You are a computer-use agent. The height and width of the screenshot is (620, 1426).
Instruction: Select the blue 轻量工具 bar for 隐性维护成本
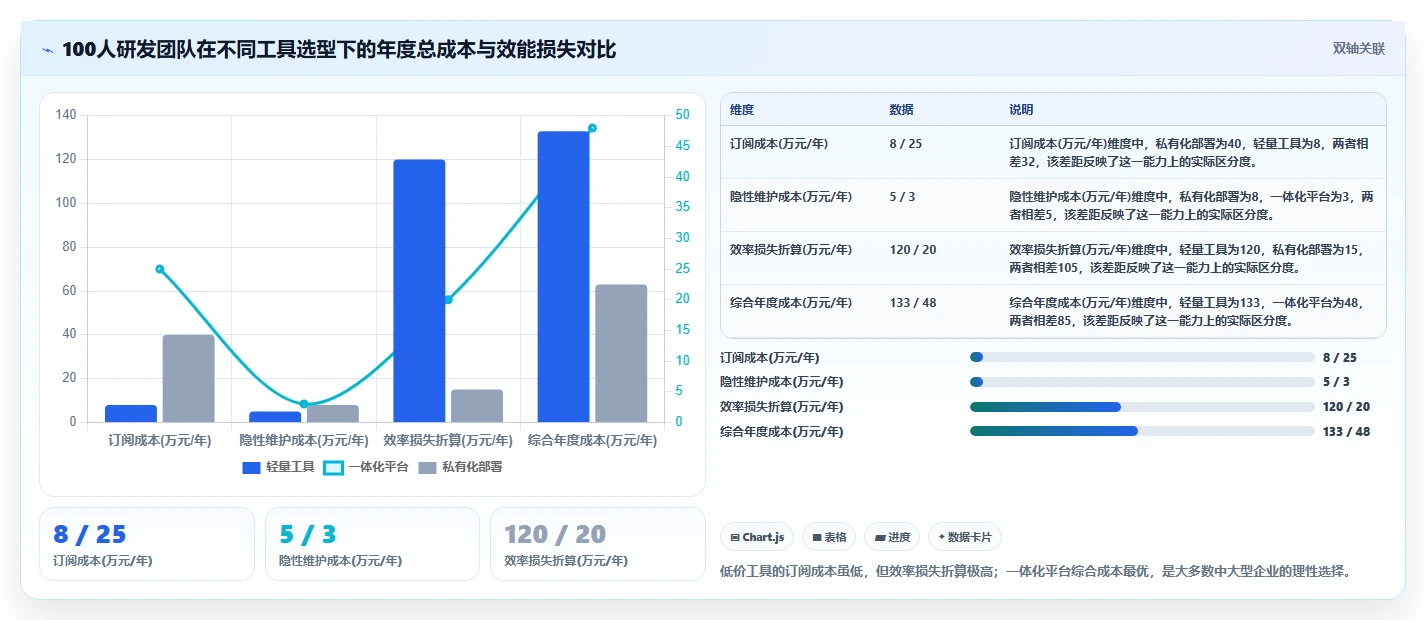(x=275, y=417)
